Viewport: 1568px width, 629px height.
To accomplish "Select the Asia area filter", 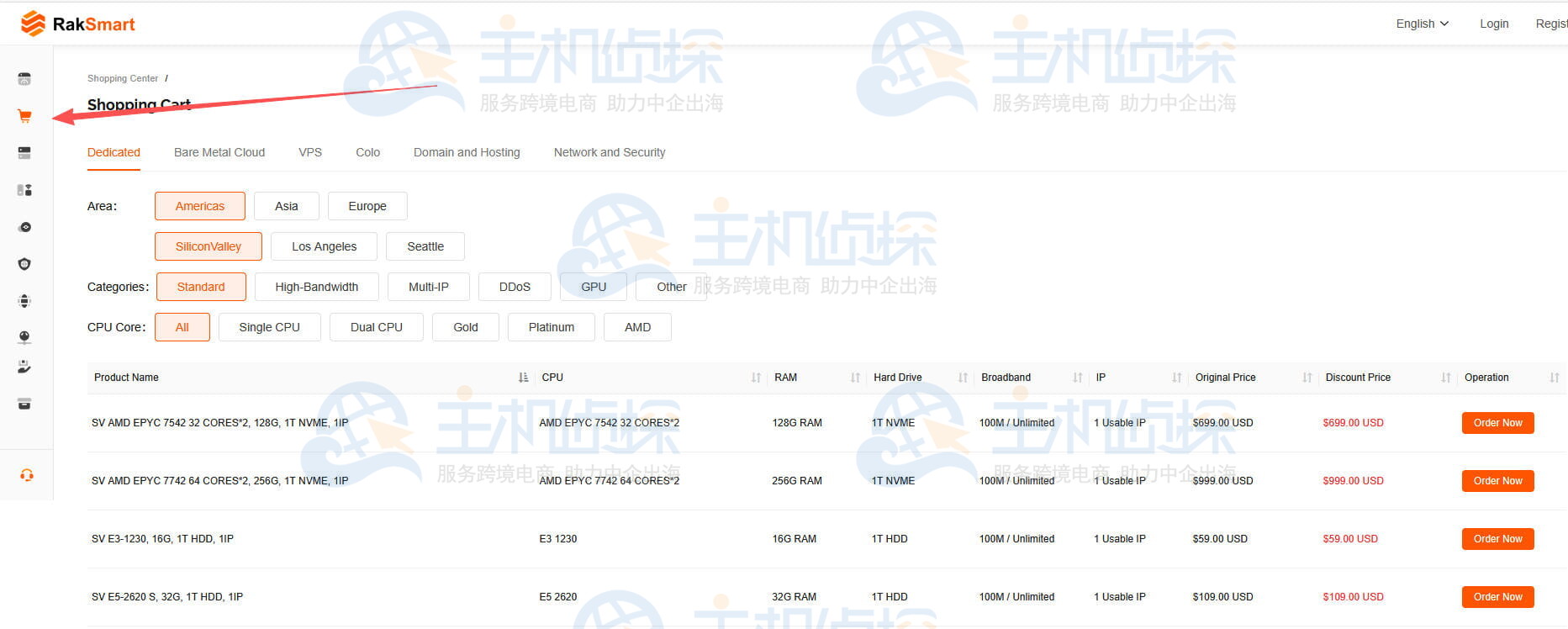I will [x=287, y=206].
